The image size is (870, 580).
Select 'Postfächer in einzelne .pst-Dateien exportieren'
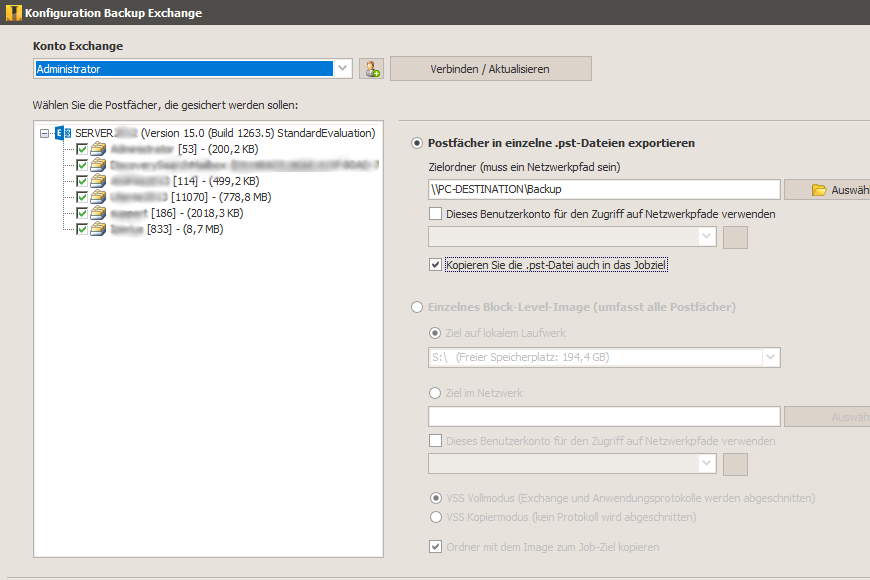tap(417, 143)
